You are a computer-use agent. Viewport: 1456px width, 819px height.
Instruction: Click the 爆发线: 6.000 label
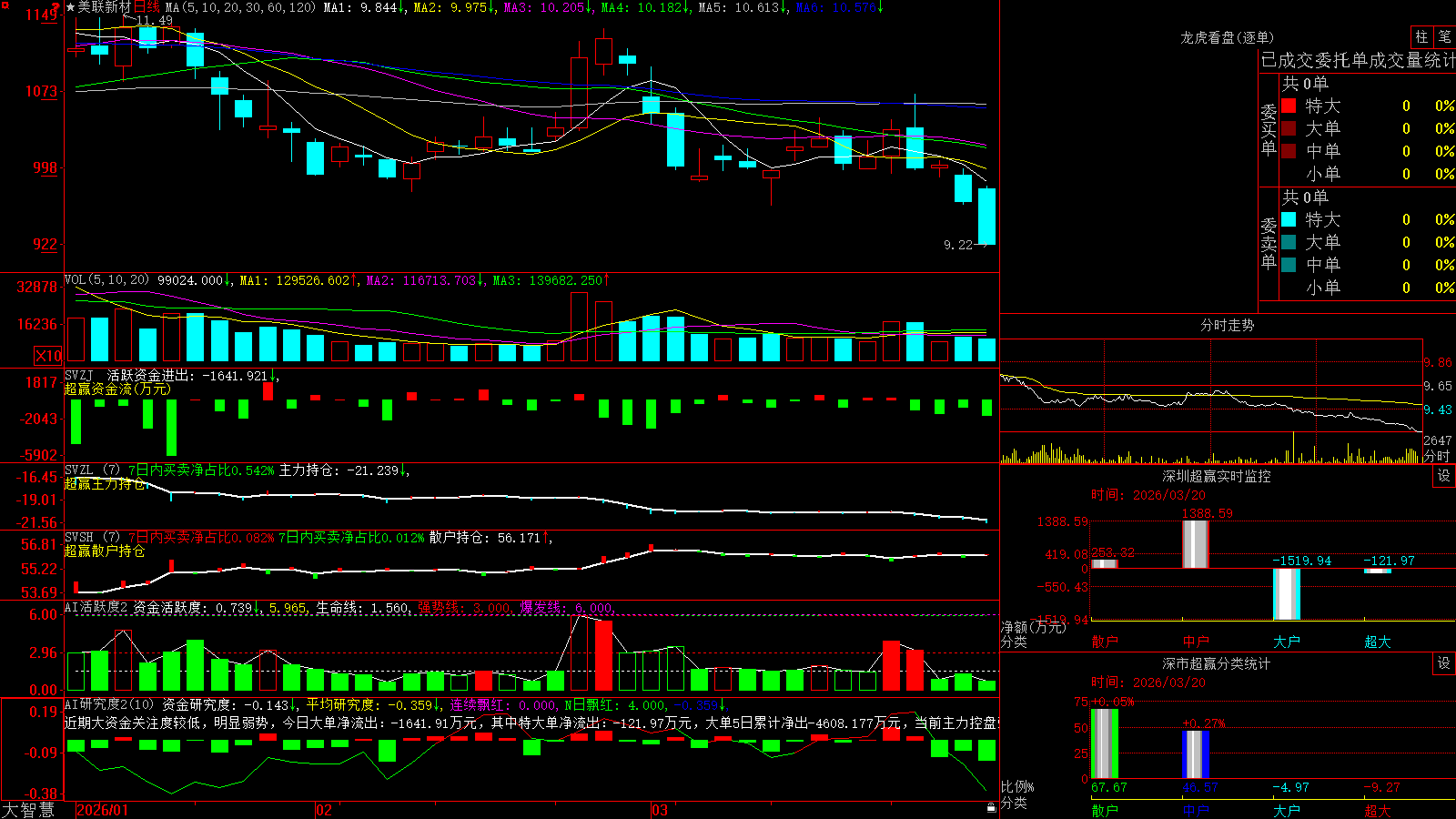coord(566,608)
